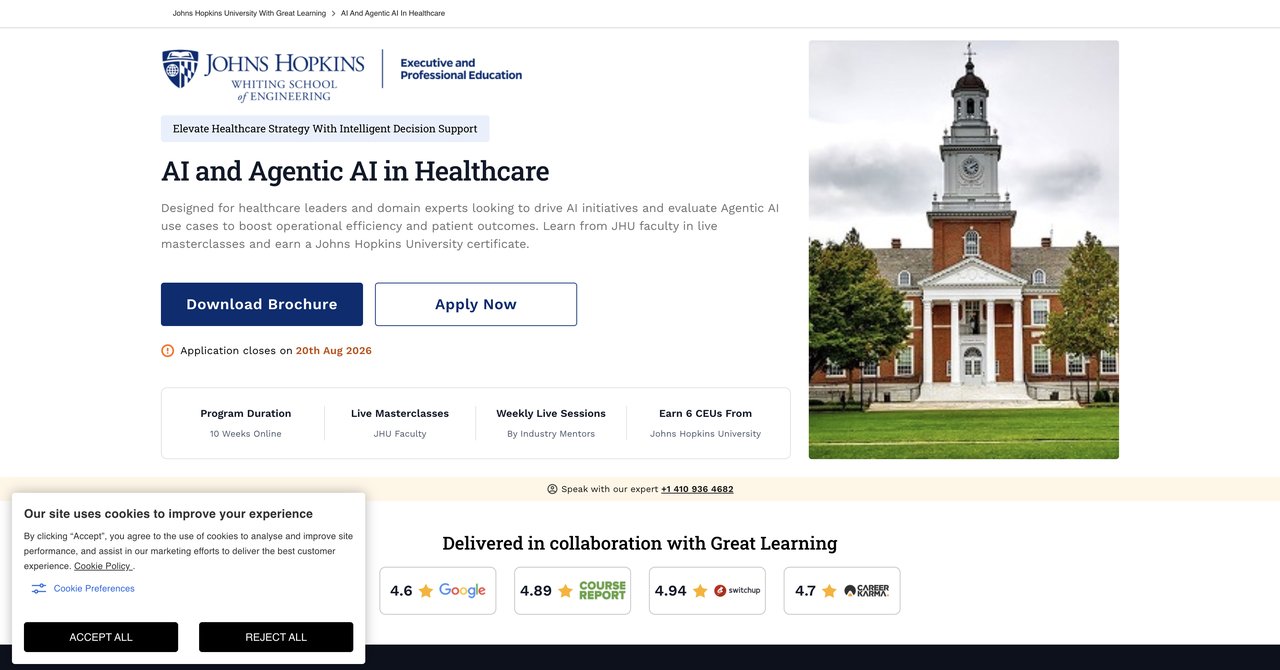Click the Google logo in rating card
Image resolution: width=1280 pixels, height=670 pixels.
point(462,591)
